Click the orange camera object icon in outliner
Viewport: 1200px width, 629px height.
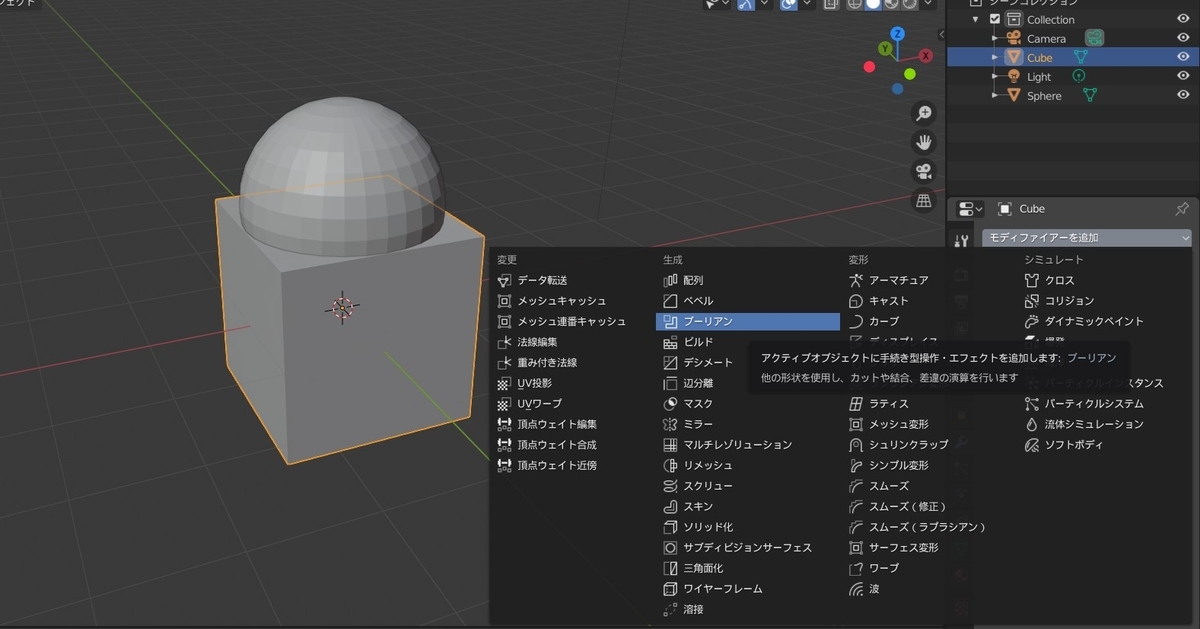pos(1013,38)
